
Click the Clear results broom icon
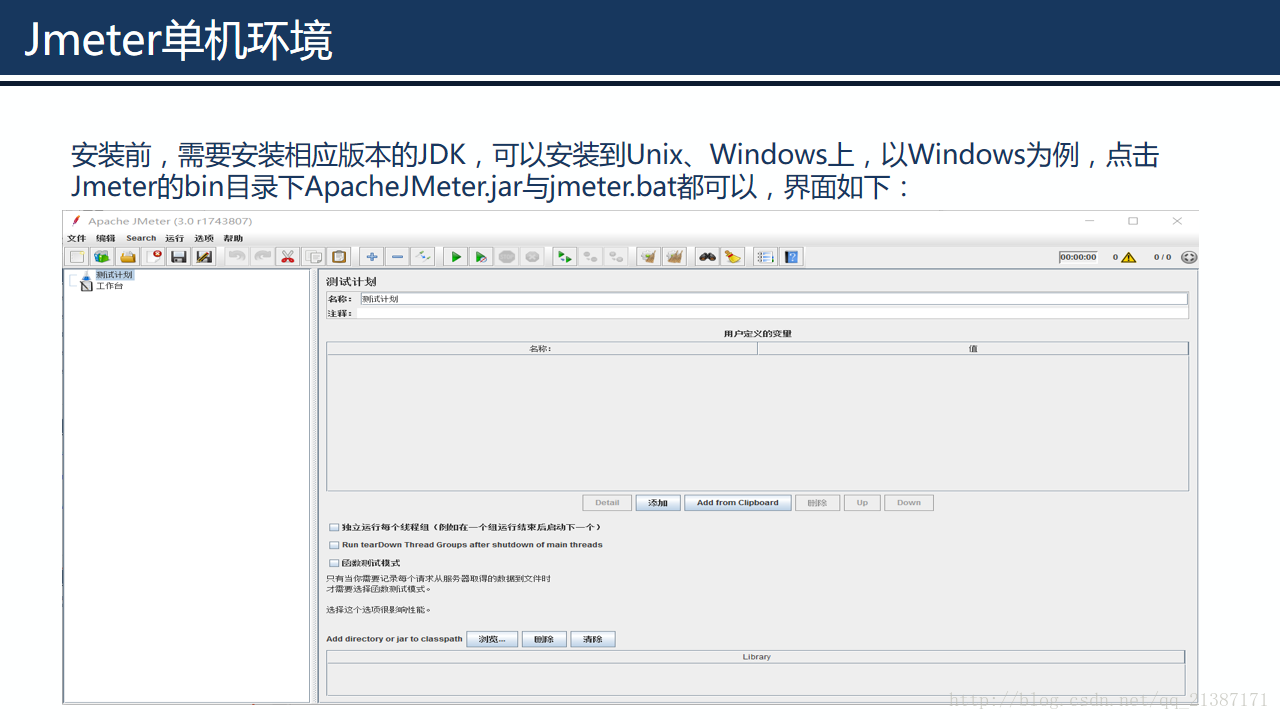pyautogui.click(x=649, y=257)
